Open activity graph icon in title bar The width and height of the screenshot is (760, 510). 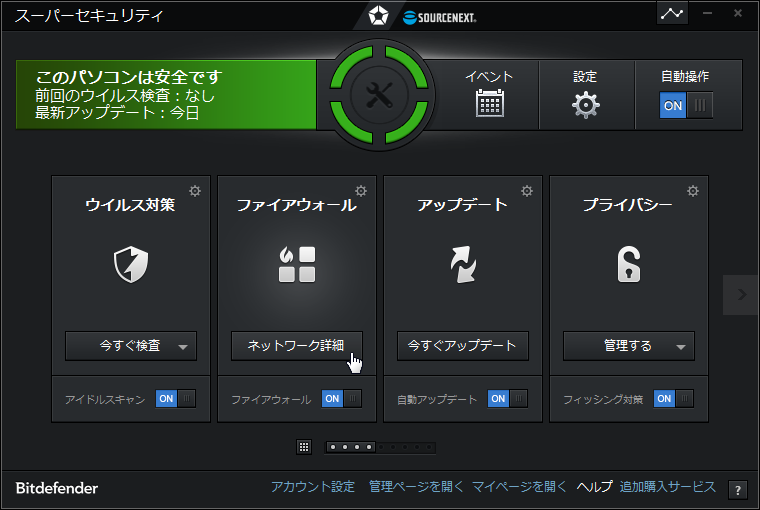(x=672, y=14)
